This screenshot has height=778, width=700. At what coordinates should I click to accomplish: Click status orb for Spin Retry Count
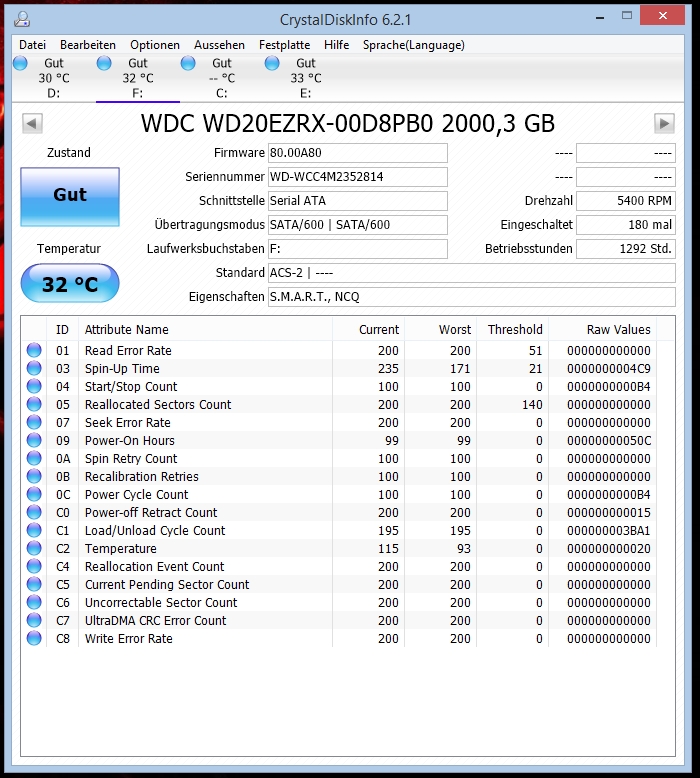tap(34, 458)
